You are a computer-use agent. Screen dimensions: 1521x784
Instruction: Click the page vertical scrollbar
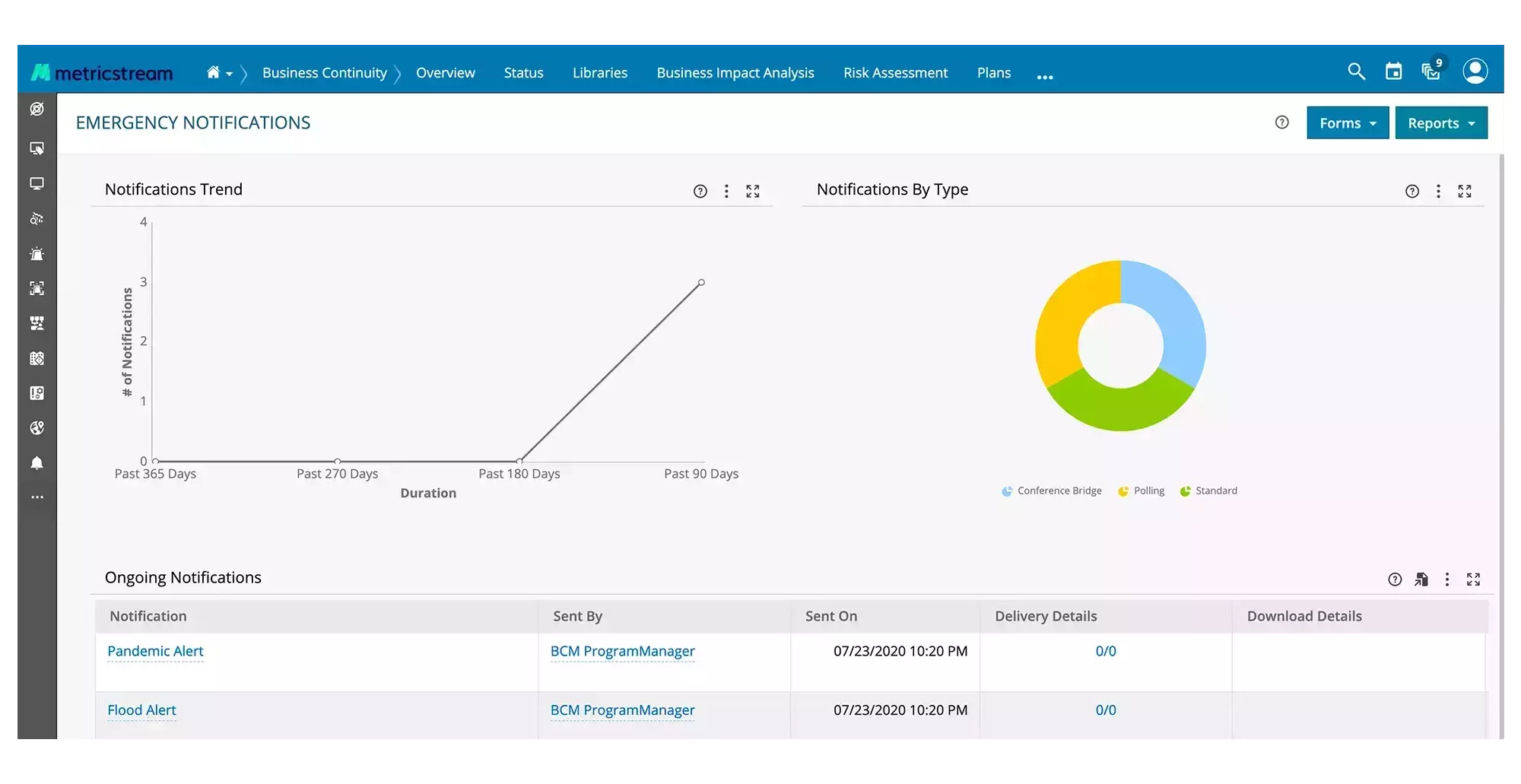[x=1500, y=446]
